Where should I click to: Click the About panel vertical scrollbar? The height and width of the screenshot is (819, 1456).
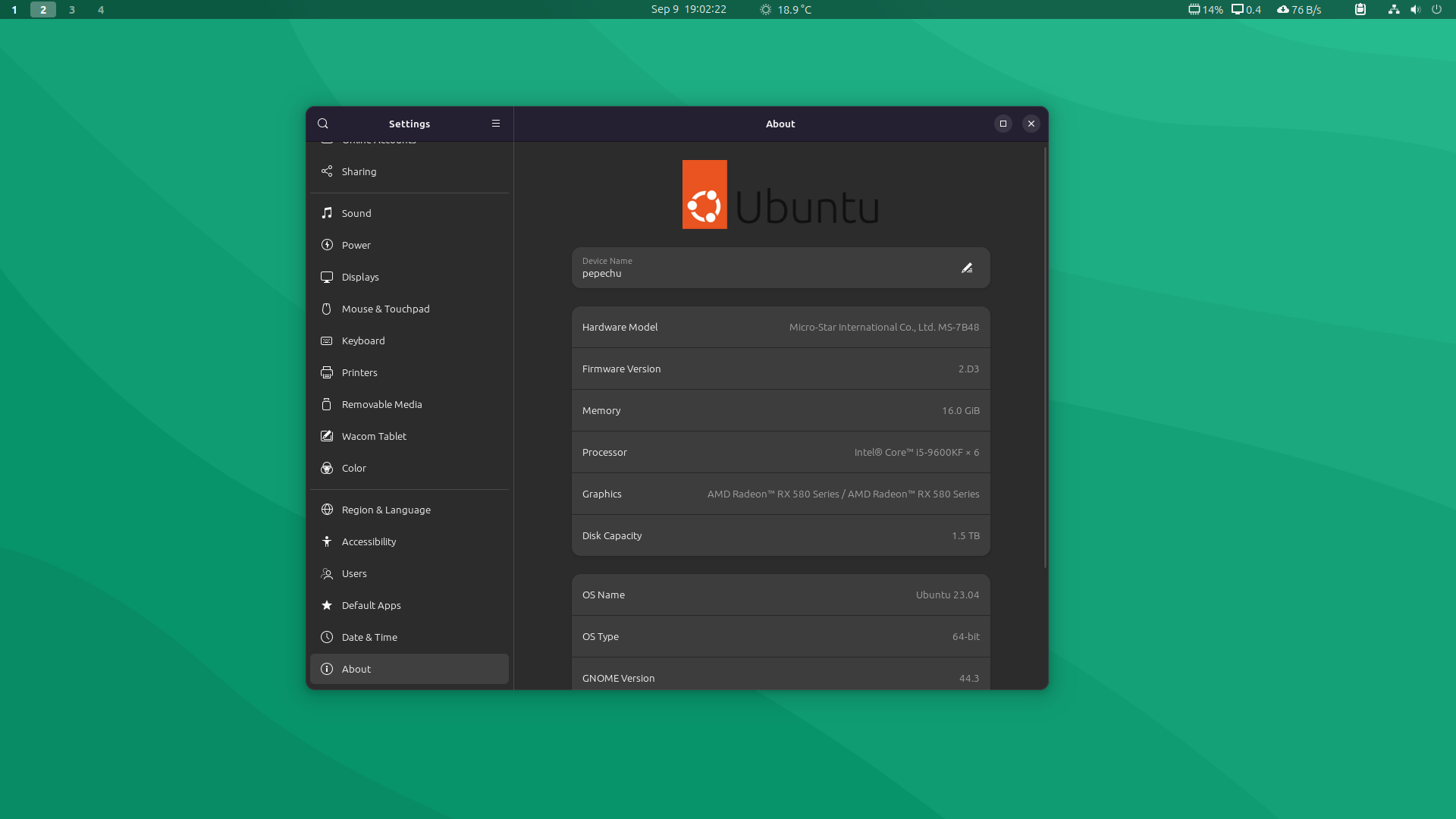[x=1045, y=356]
